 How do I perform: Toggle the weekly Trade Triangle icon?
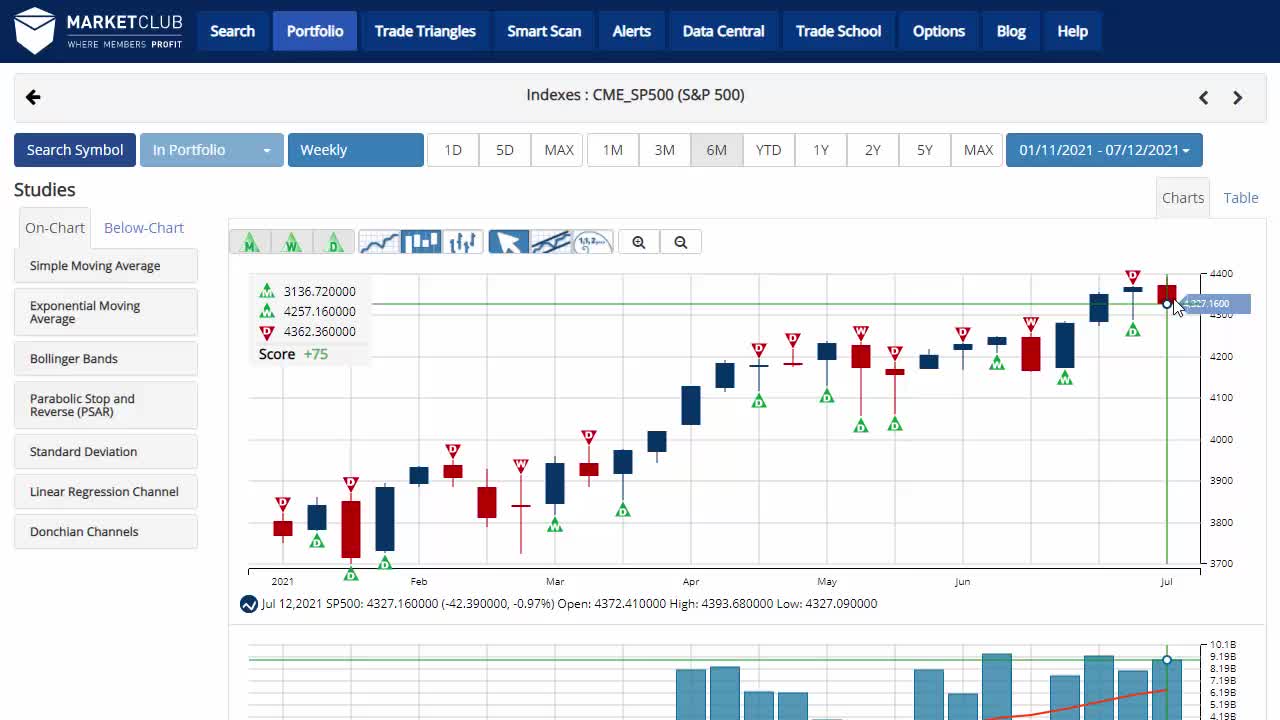point(292,242)
